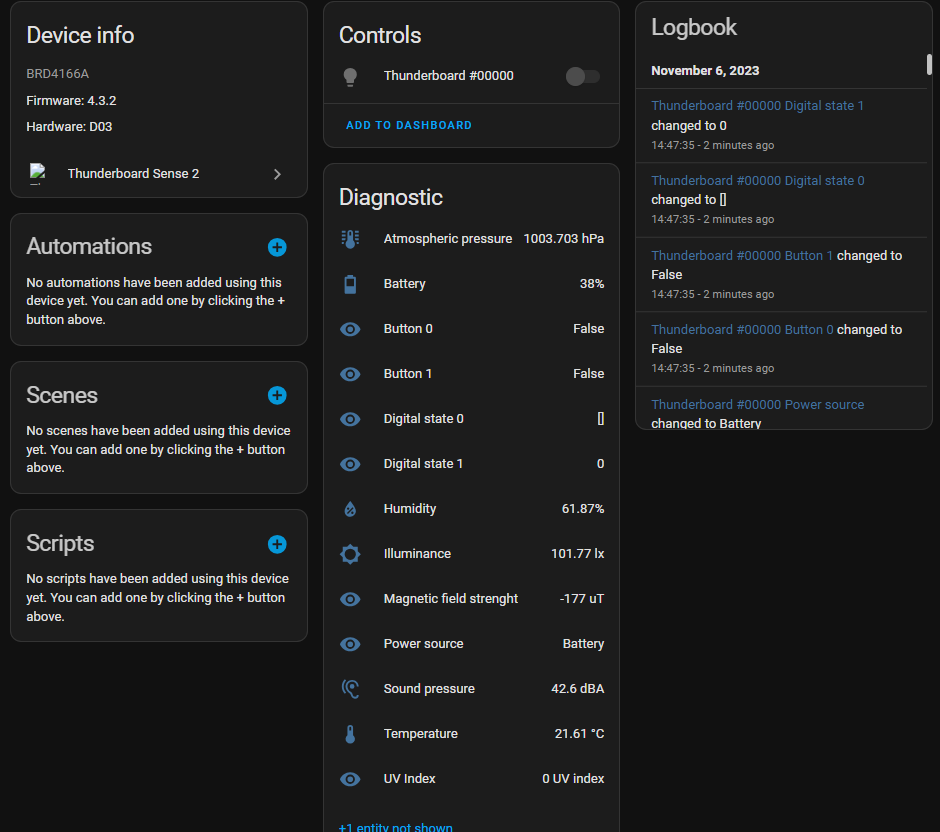Click the Button 1 label in Diagnostic
The width and height of the screenshot is (940, 832).
pos(408,374)
